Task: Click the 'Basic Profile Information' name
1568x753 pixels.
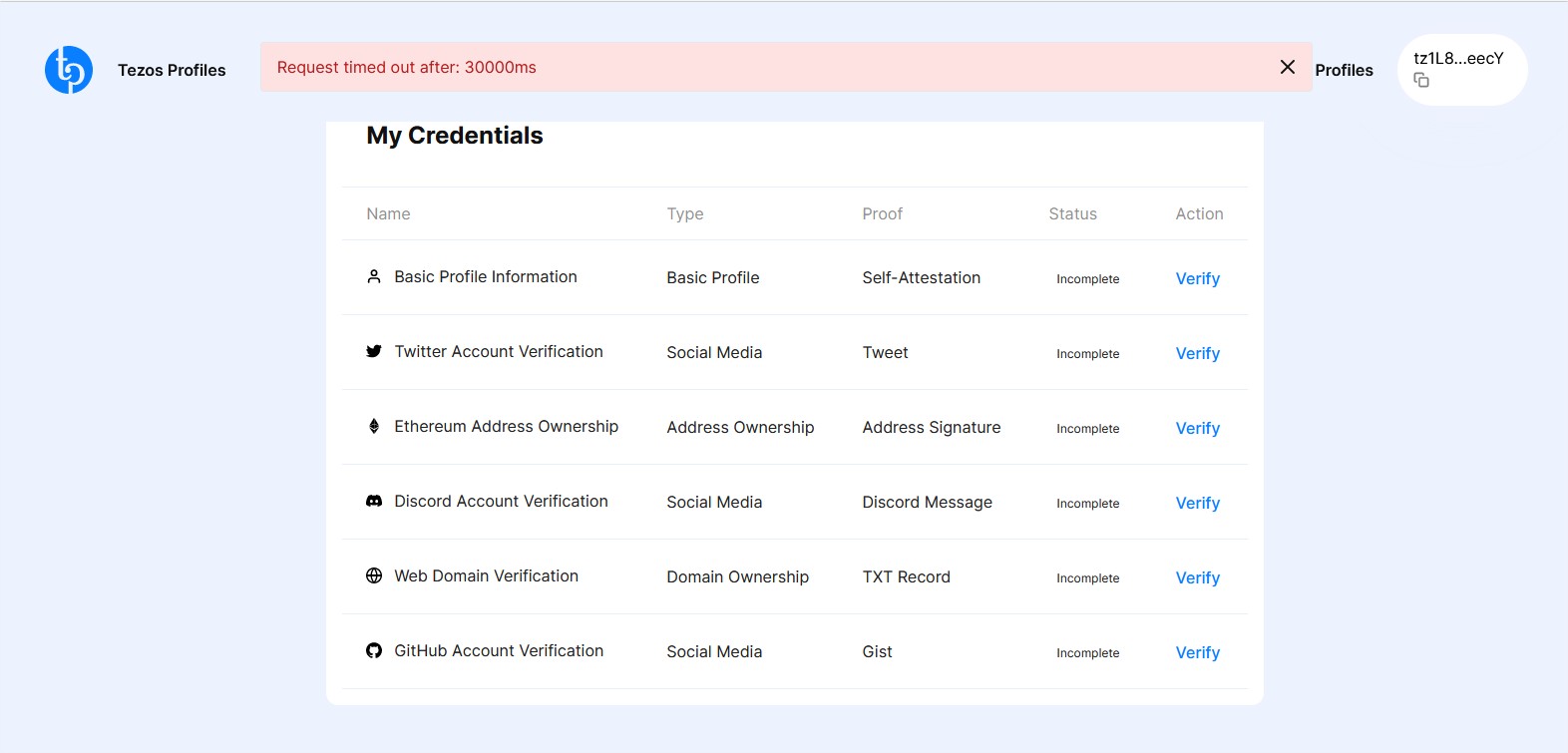Action: pyautogui.click(x=486, y=276)
